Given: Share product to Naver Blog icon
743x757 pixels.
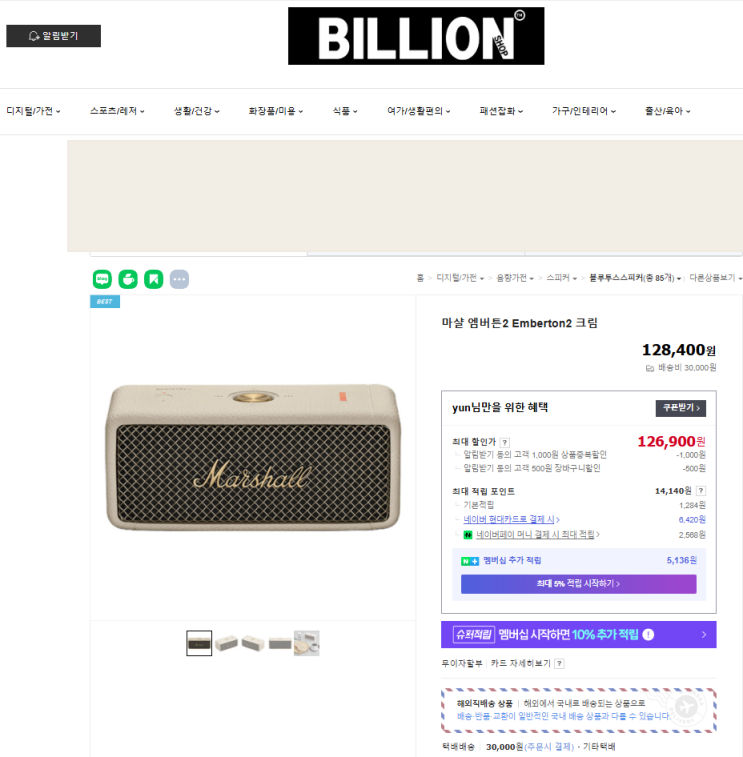Looking at the screenshot, I should pos(102,279).
